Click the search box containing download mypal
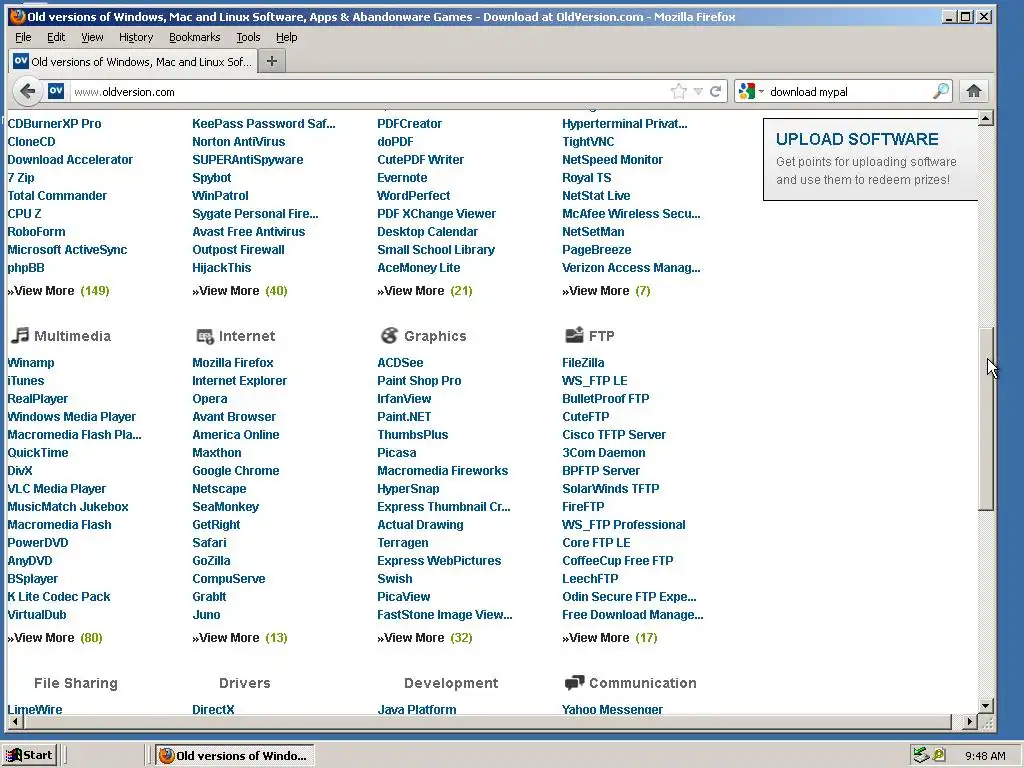1024x768 pixels. pos(848,91)
